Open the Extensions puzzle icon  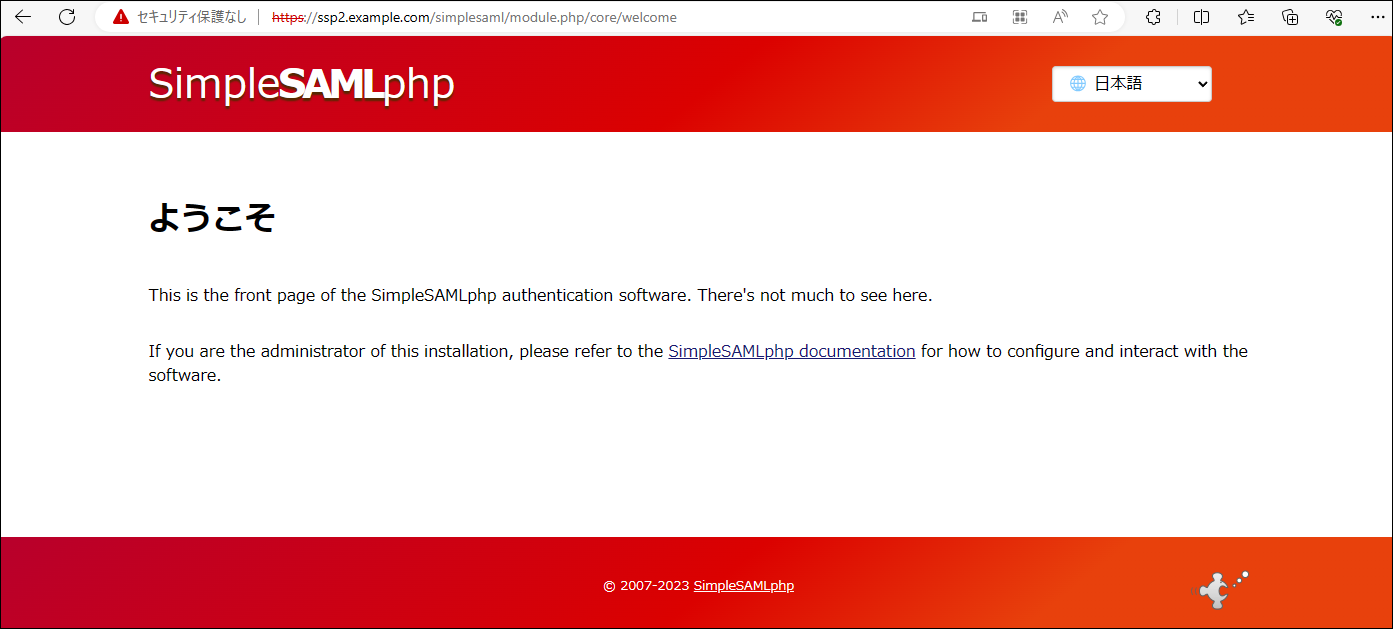1153,17
